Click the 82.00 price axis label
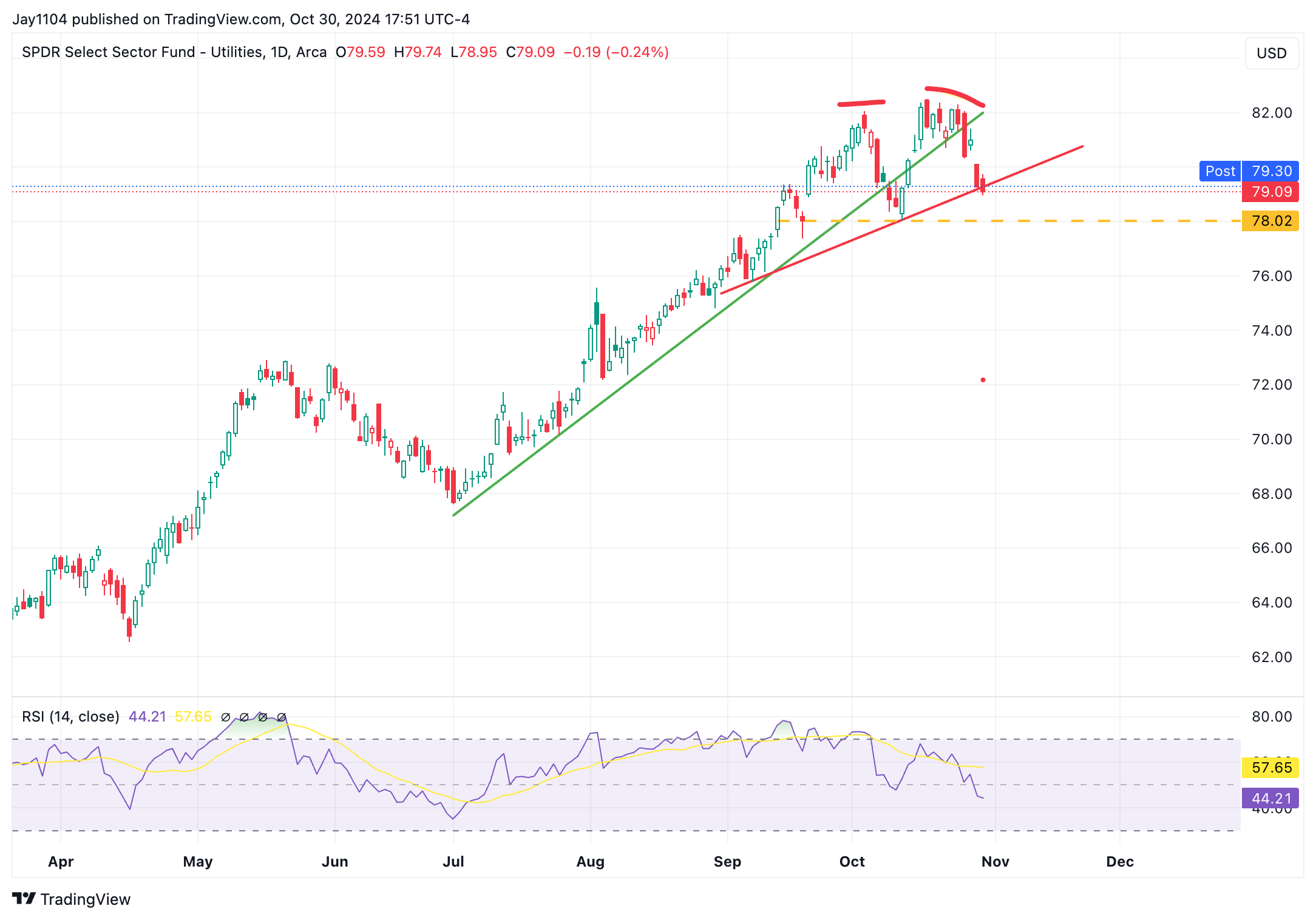The width and height of the screenshot is (1316, 920). pos(1272,113)
